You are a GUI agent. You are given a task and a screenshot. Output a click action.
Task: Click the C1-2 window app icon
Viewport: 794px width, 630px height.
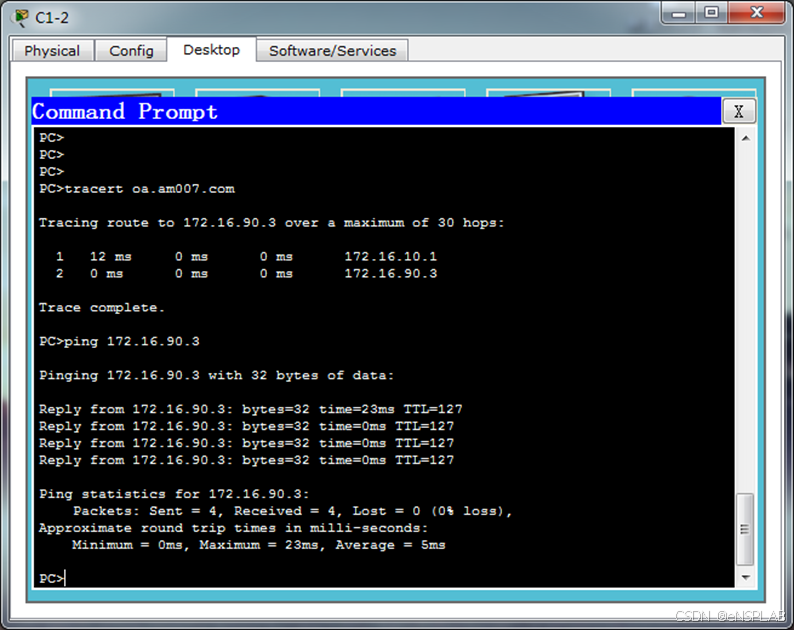[21, 18]
